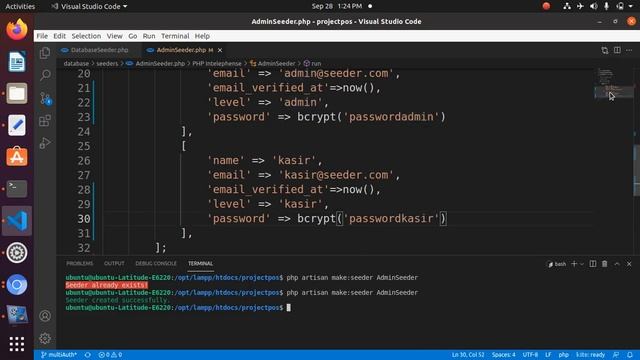This screenshot has height=360, width=640.
Task: Open the Activities overview
Action: tap(20, 6)
